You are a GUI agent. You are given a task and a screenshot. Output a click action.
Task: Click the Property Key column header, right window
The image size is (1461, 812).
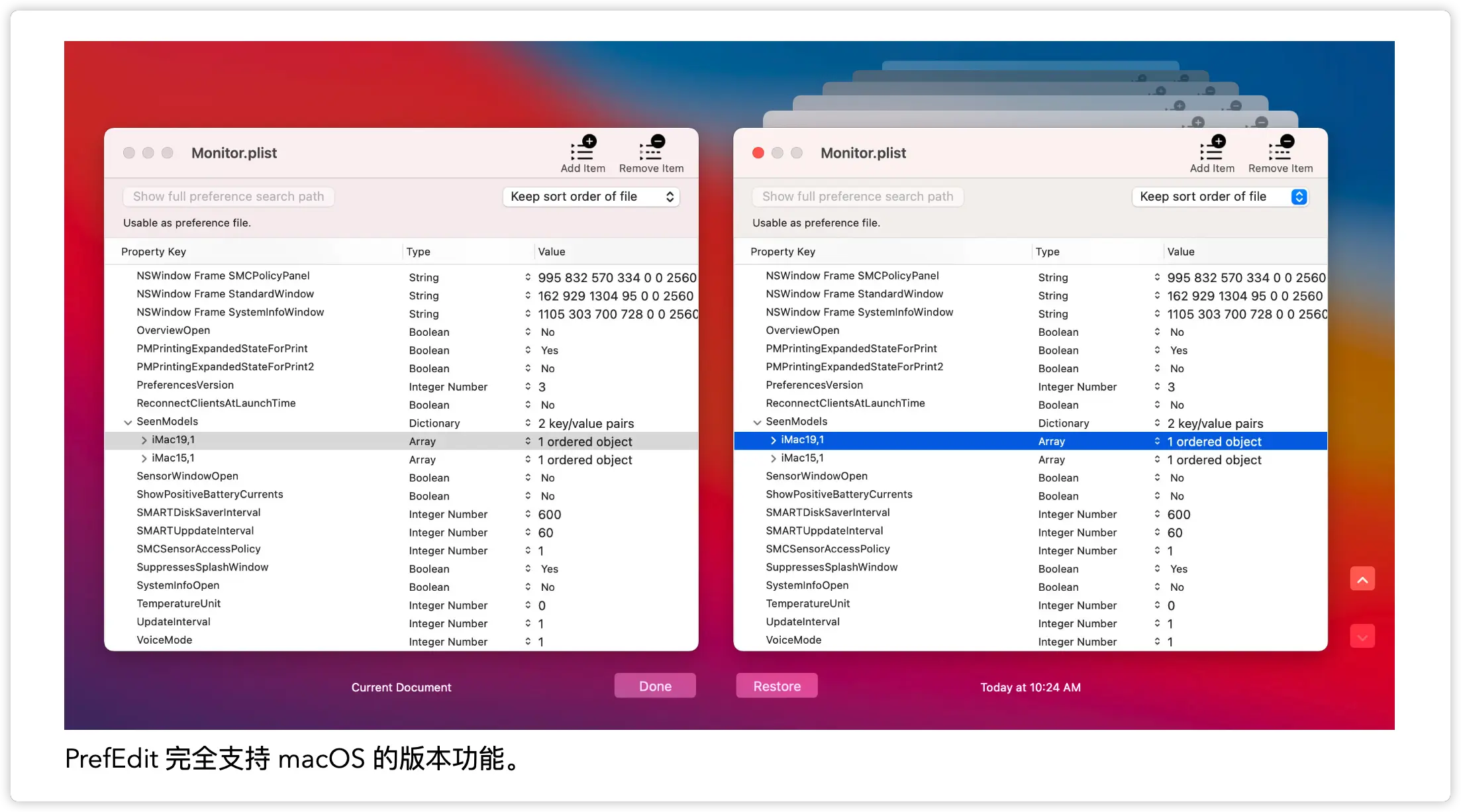(x=783, y=252)
